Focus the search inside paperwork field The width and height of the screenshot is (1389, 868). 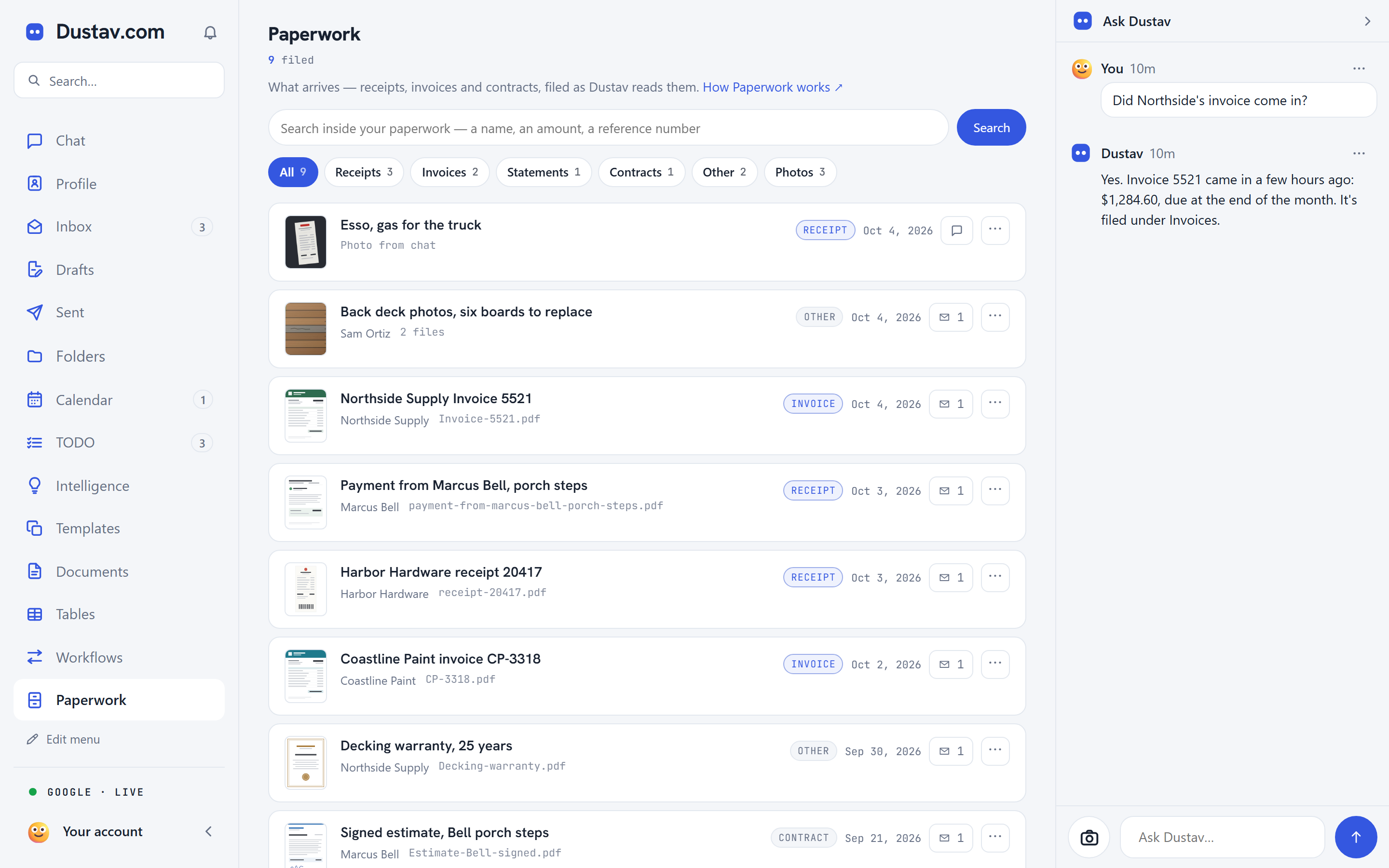pyautogui.click(x=608, y=128)
